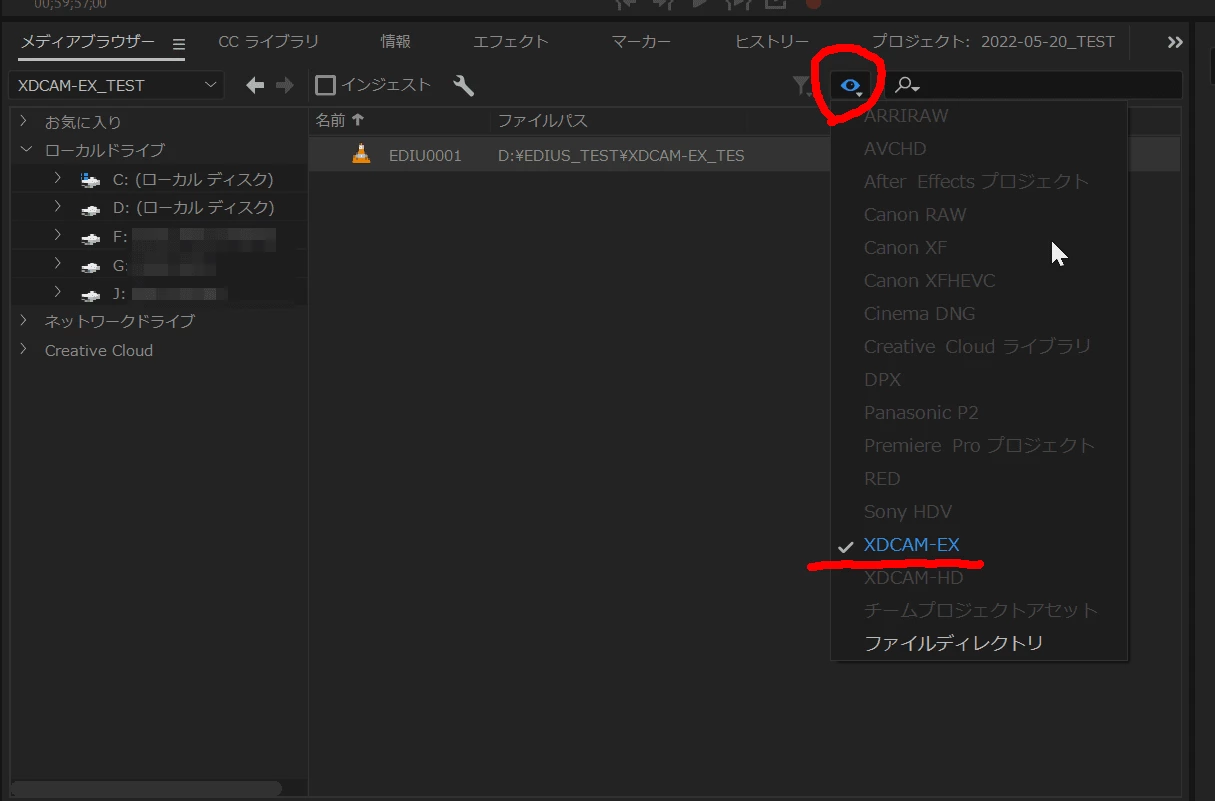Switch to the ヒストリー tab
This screenshot has width=1215, height=801.
click(x=772, y=42)
